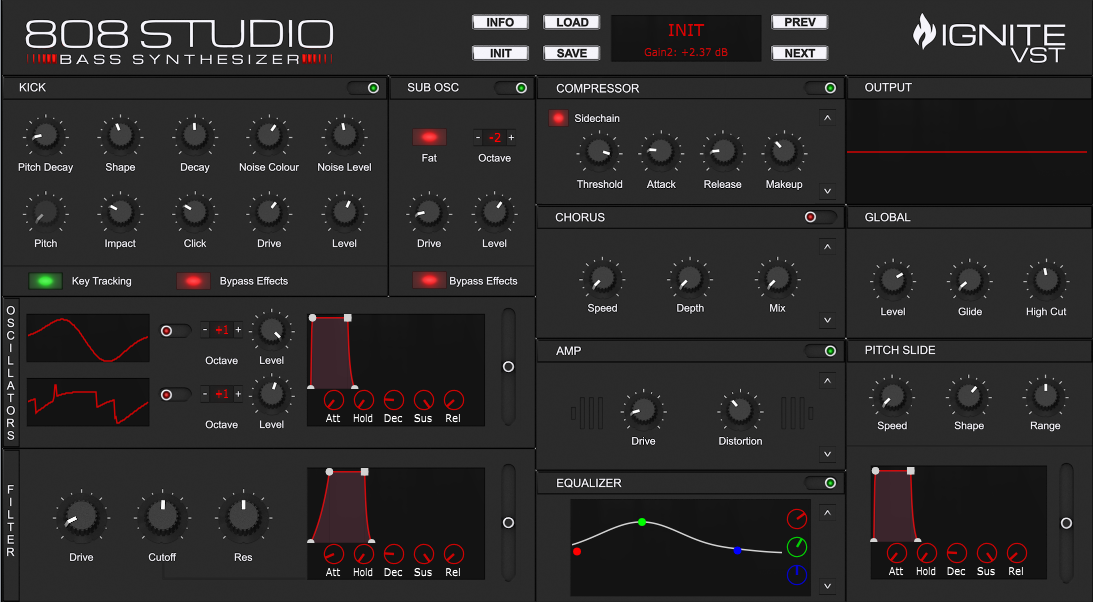Click the Compressor Makeup knob
Viewport: 1093px width, 602px height.
click(784, 152)
